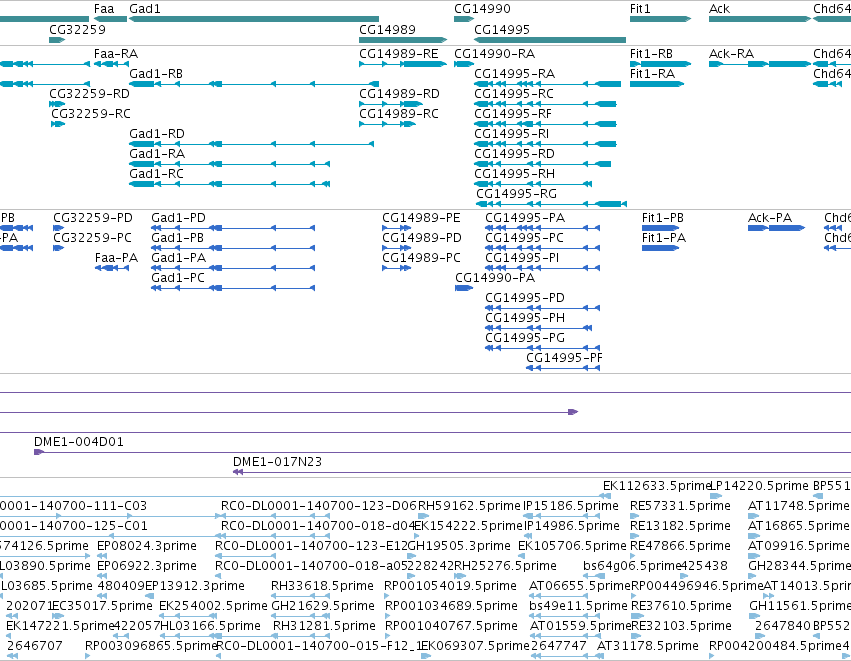Click protein CG14995-PG

(x=525, y=338)
